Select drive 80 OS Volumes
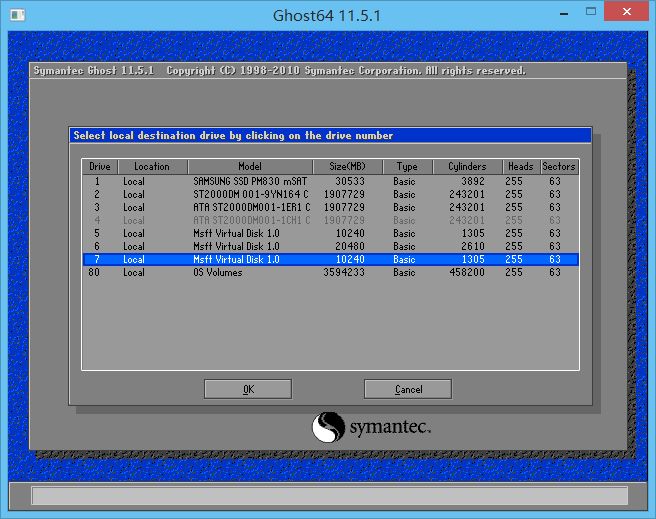656x519 pixels. pyautogui.click(x=329, y=272)
